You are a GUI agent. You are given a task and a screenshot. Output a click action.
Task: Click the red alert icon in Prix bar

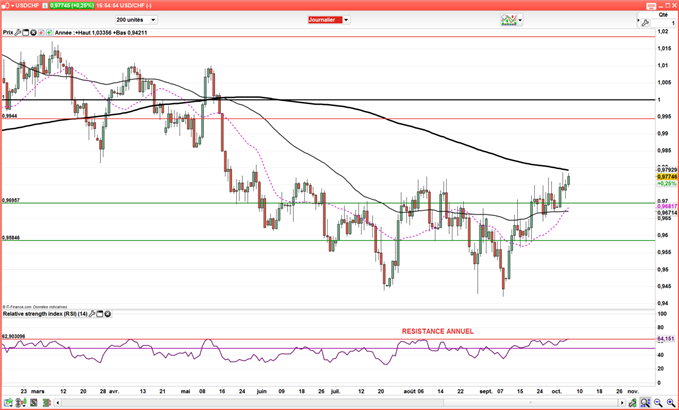(x=41, y=32)
